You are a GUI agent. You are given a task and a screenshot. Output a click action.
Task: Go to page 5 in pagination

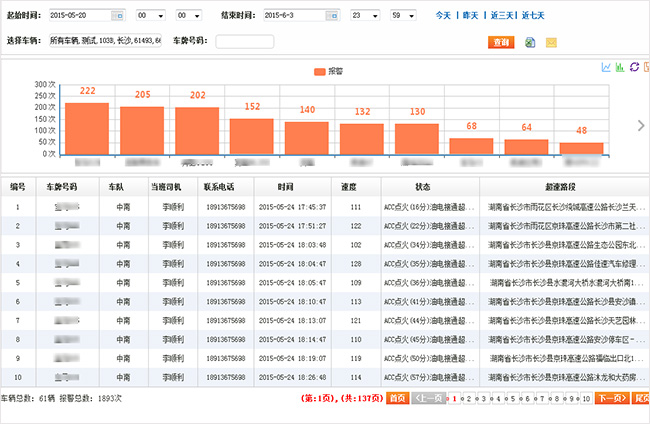(x=513, y=399)
